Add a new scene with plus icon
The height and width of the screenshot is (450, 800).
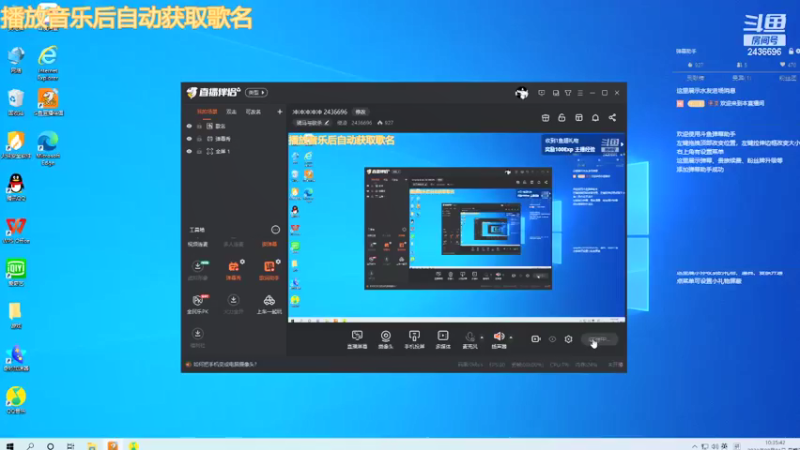pos(280,112)
